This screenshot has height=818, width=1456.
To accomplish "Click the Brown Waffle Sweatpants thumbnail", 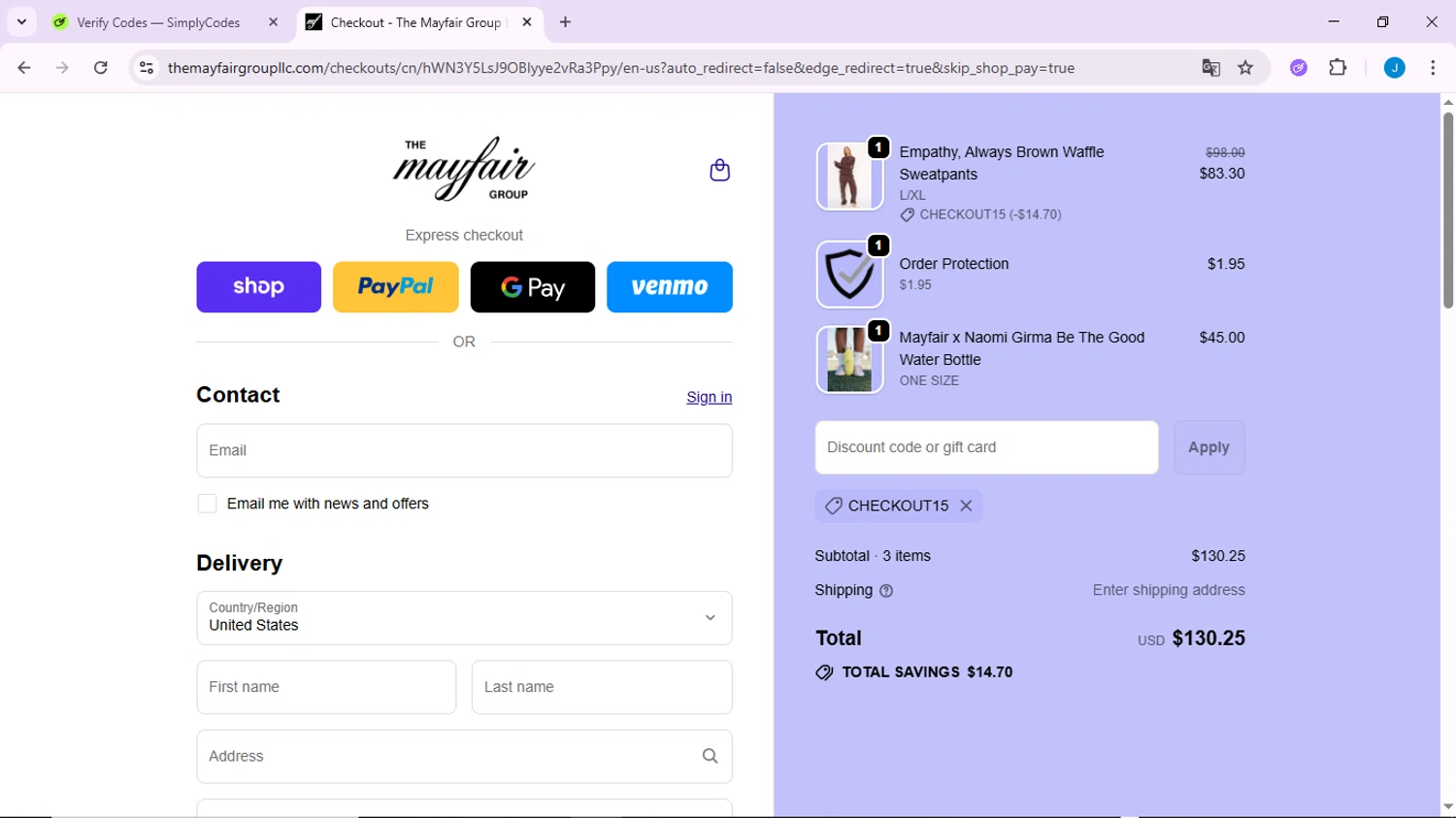I will click(x=849, y=177).
